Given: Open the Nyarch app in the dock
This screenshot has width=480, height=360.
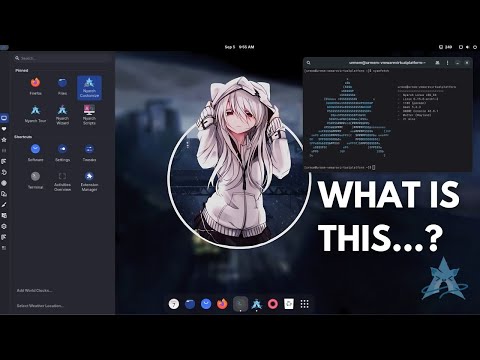Looking at the screenshot, I should point(256,304).
